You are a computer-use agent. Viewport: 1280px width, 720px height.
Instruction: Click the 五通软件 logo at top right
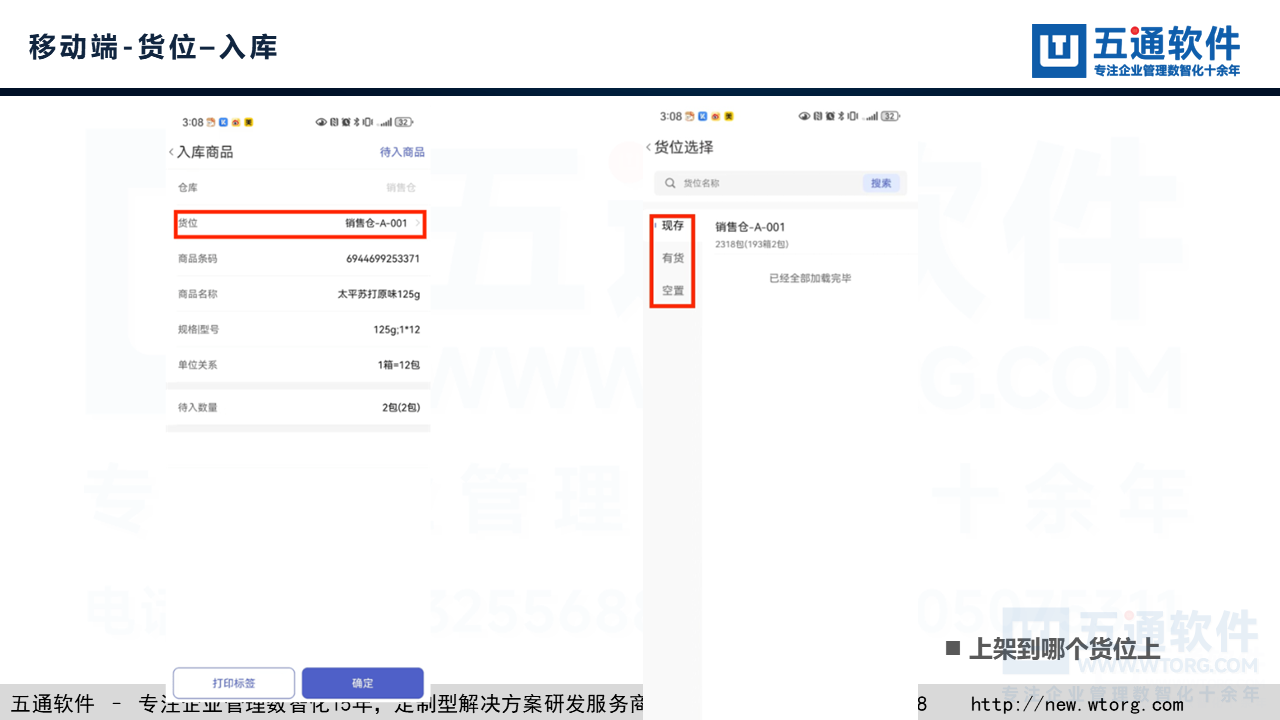1136,51
